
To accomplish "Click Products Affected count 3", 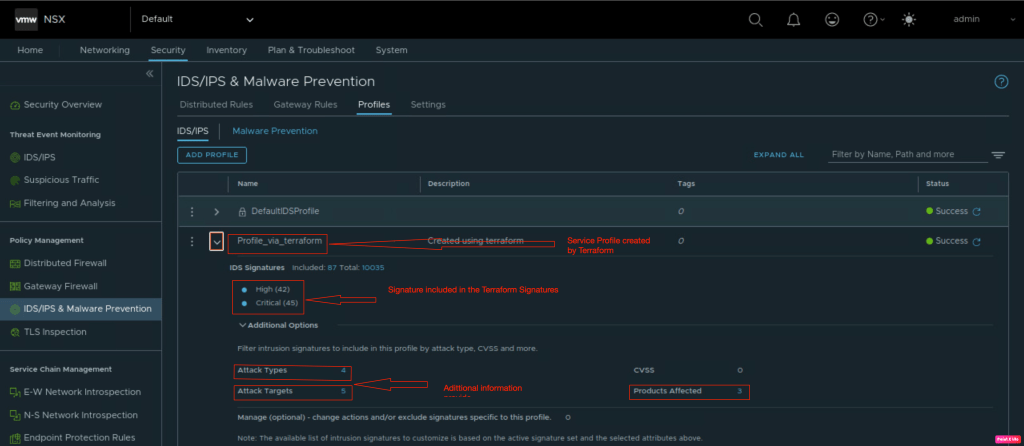I will pyautogui.click(x=740, y=391).
